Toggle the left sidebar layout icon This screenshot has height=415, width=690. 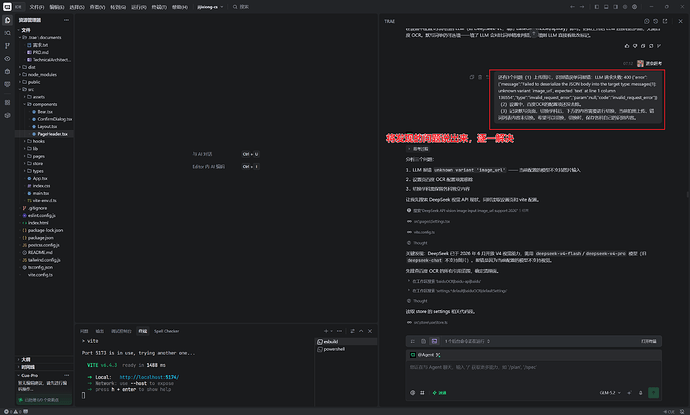pyautogui.click(x=597, y=7)
